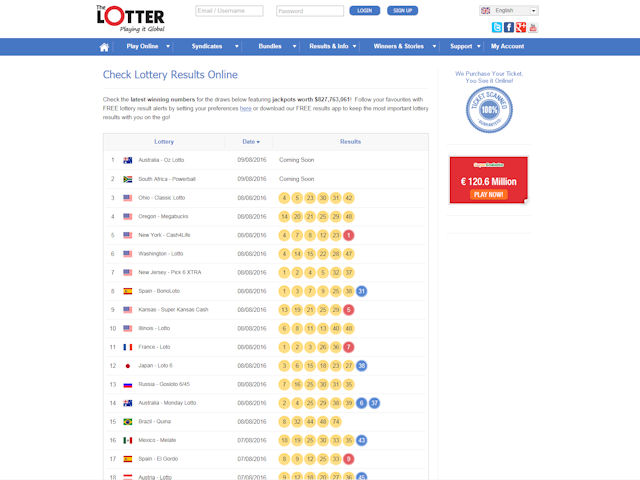Viewport: 640px width, 480px height.
Task: Click the € 120.6 Million jackpot banner
Action: 489,180
